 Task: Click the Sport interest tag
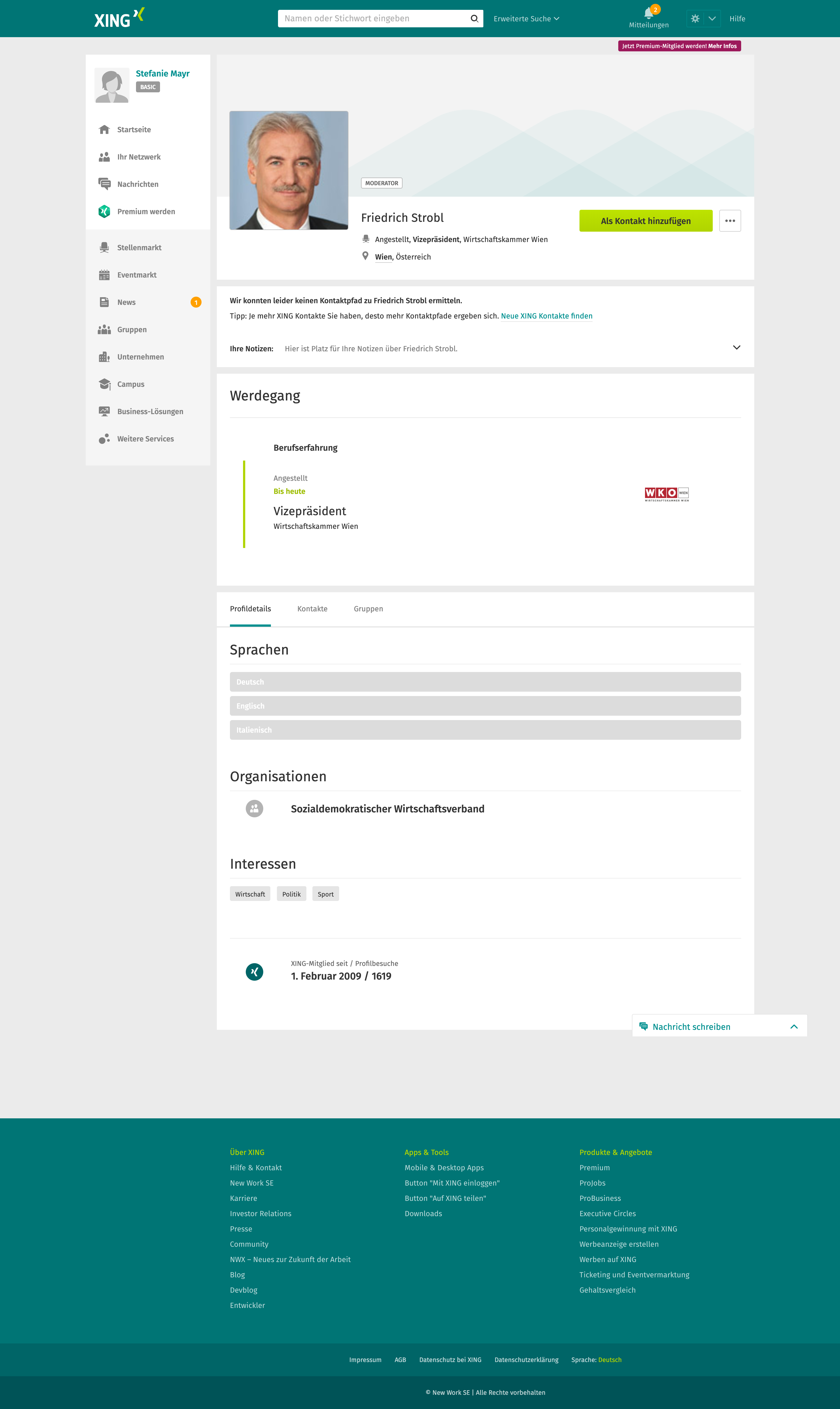(326, 894)
